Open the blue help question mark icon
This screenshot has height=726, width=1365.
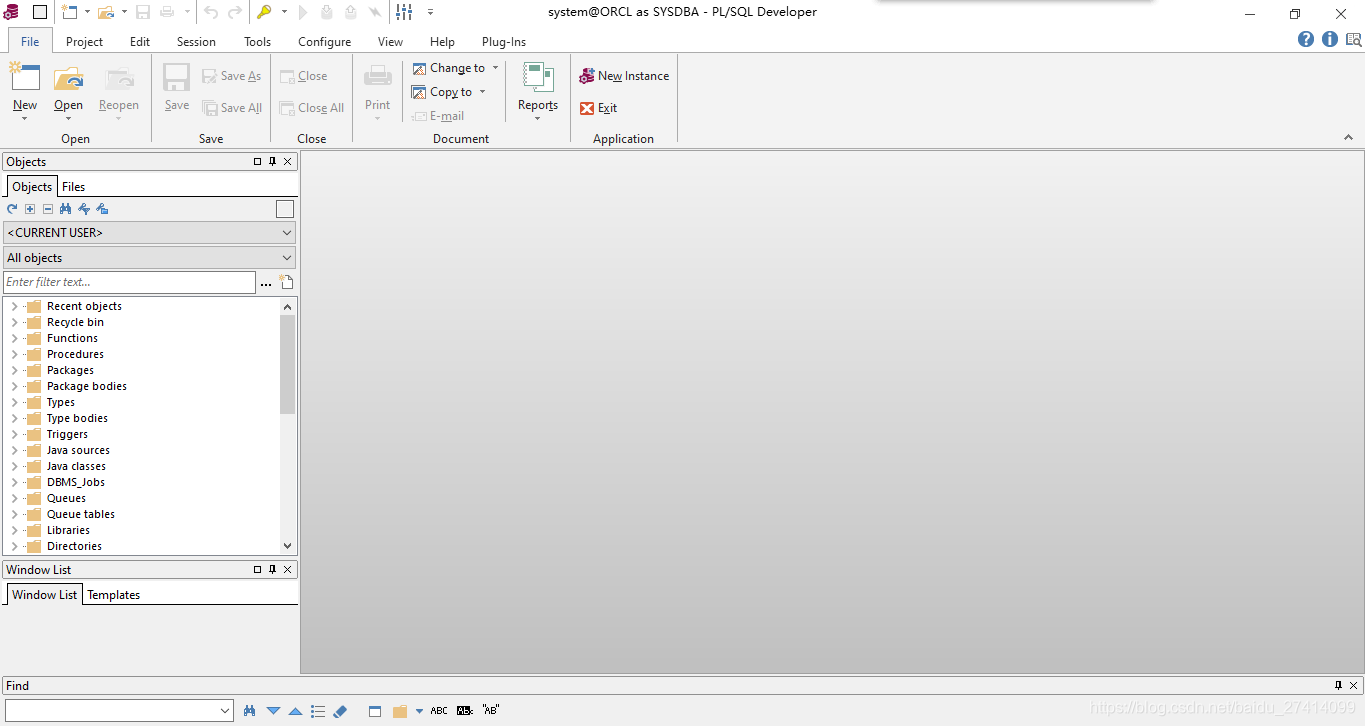click(1306, 39)
